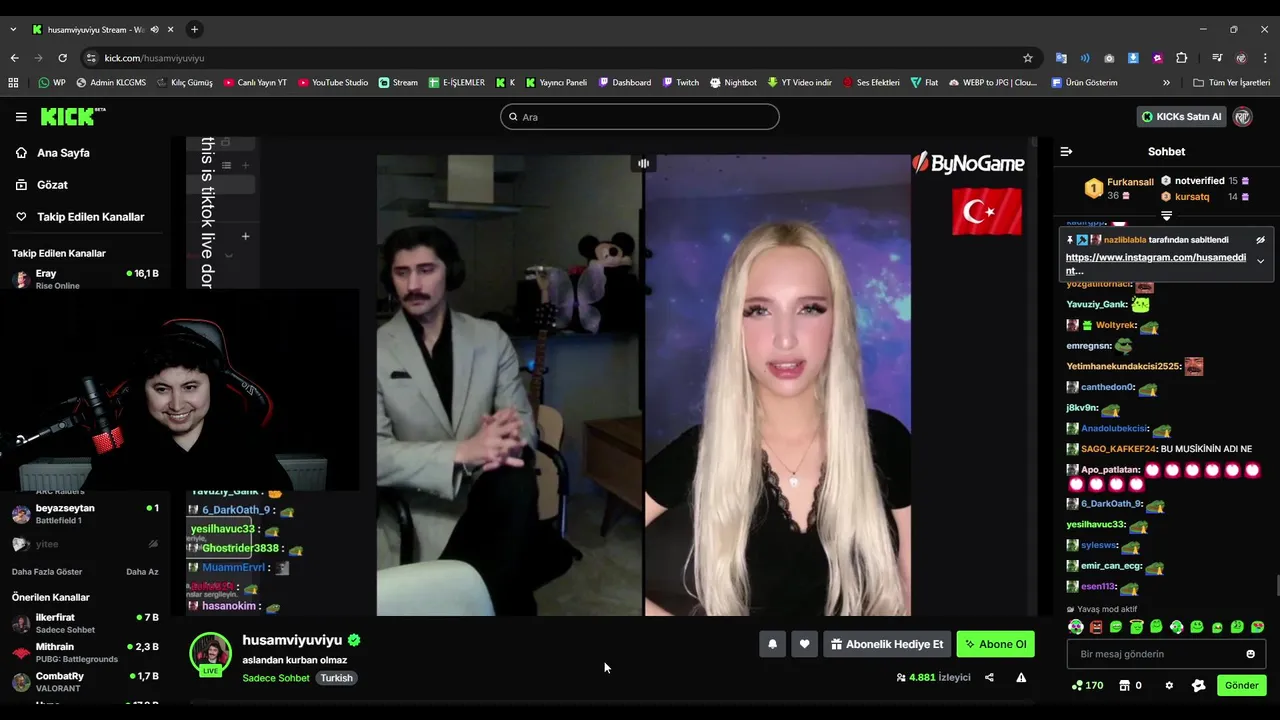Mute the audio on the stream tab
The width and height of the screenshot is (1280, 720).
pyautogui.click(x=154, y=30)
